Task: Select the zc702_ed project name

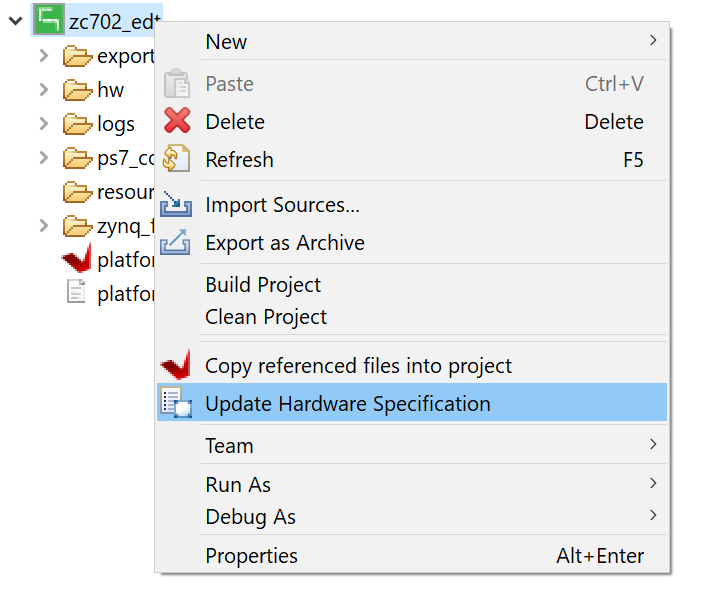Action: tap(114, 21)
